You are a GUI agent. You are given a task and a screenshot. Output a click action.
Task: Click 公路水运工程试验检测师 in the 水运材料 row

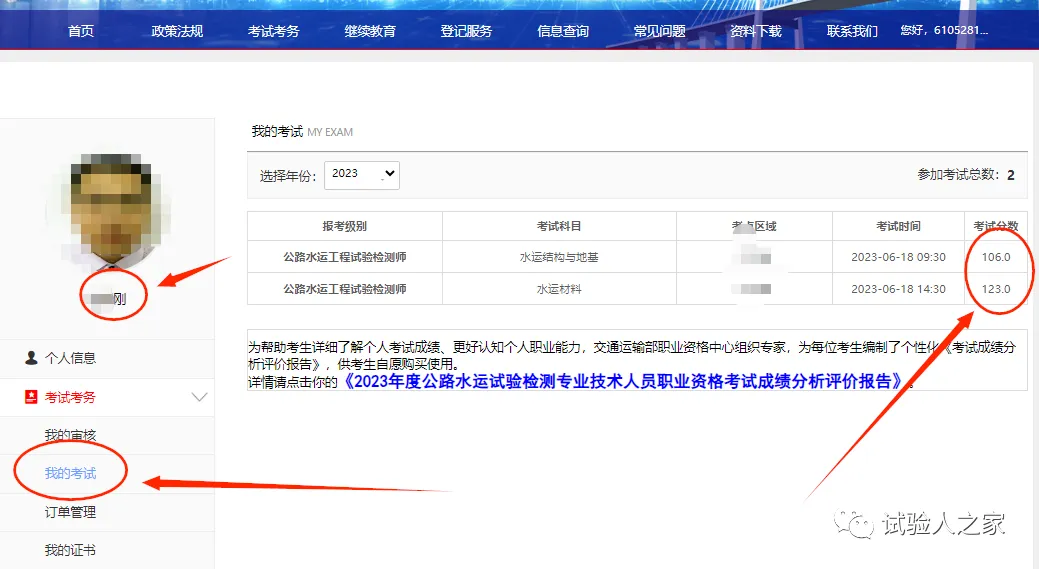pos(345,289)
